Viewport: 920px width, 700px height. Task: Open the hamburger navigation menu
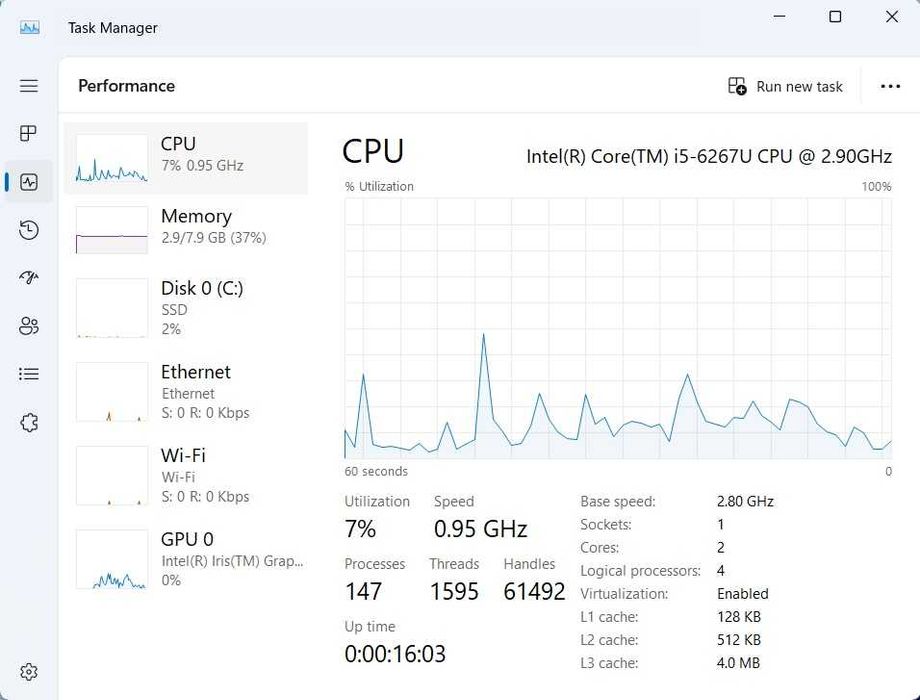[x=29, y=86]
